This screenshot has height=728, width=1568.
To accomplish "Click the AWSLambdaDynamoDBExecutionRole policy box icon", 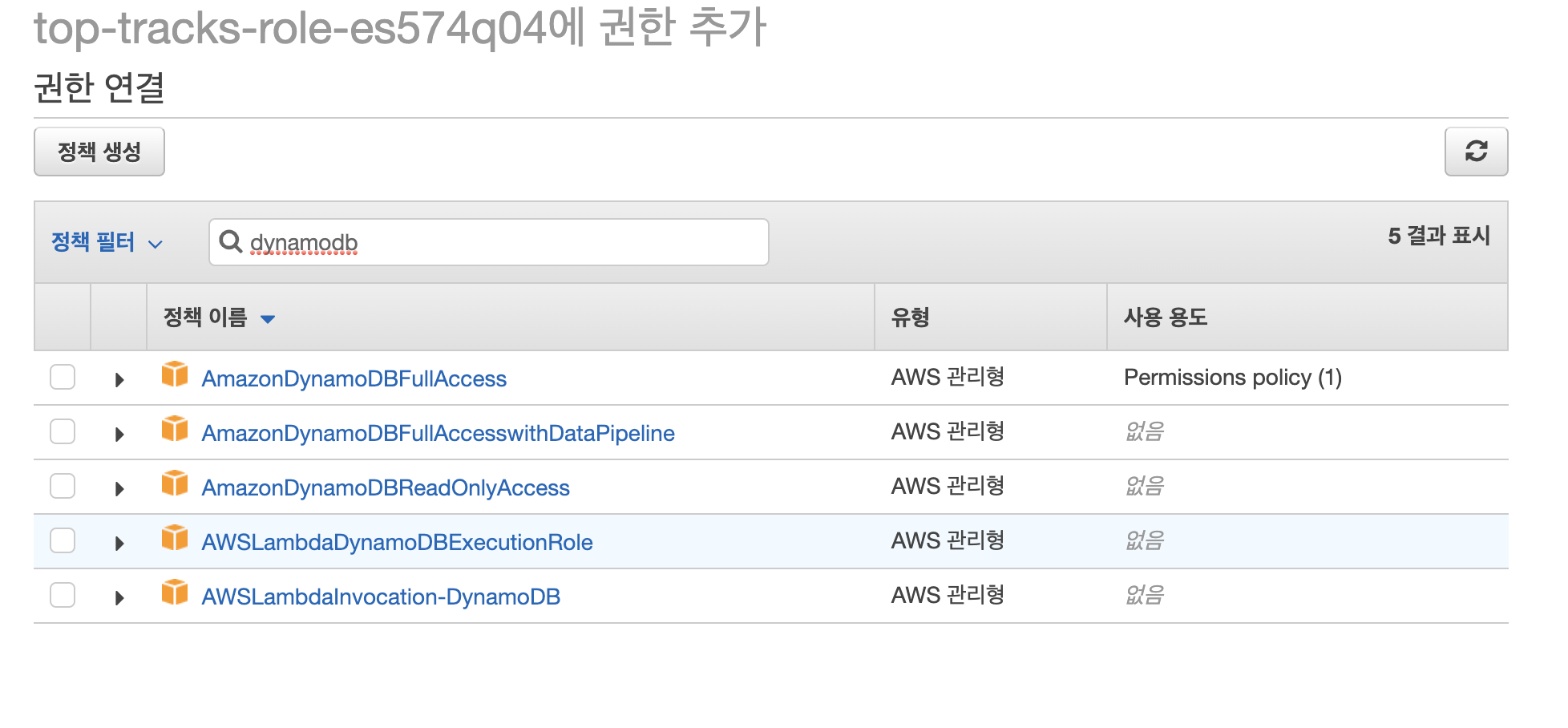I will click(x=175, y=538).
